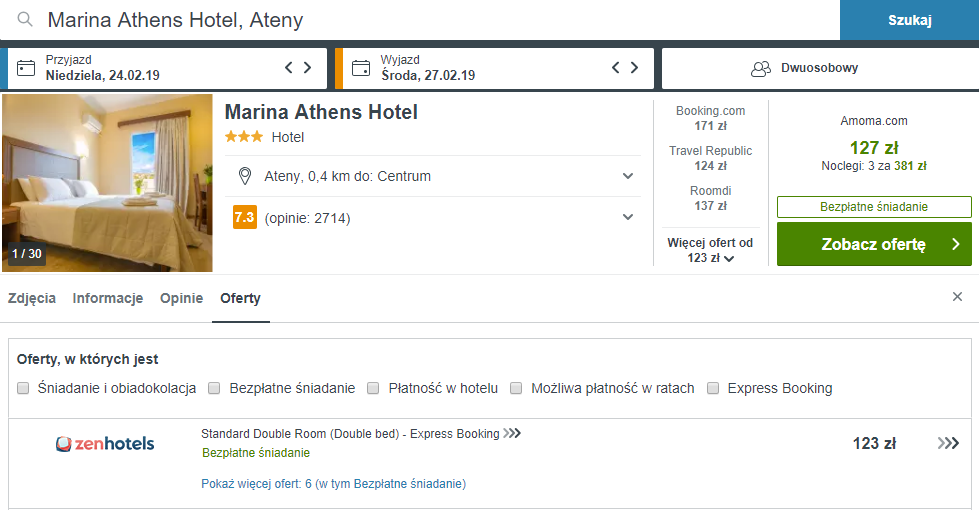The width and height of the screenshot is (979, 510).
Task: Expand the Ateny location details chevron
Action: [628, 176]
